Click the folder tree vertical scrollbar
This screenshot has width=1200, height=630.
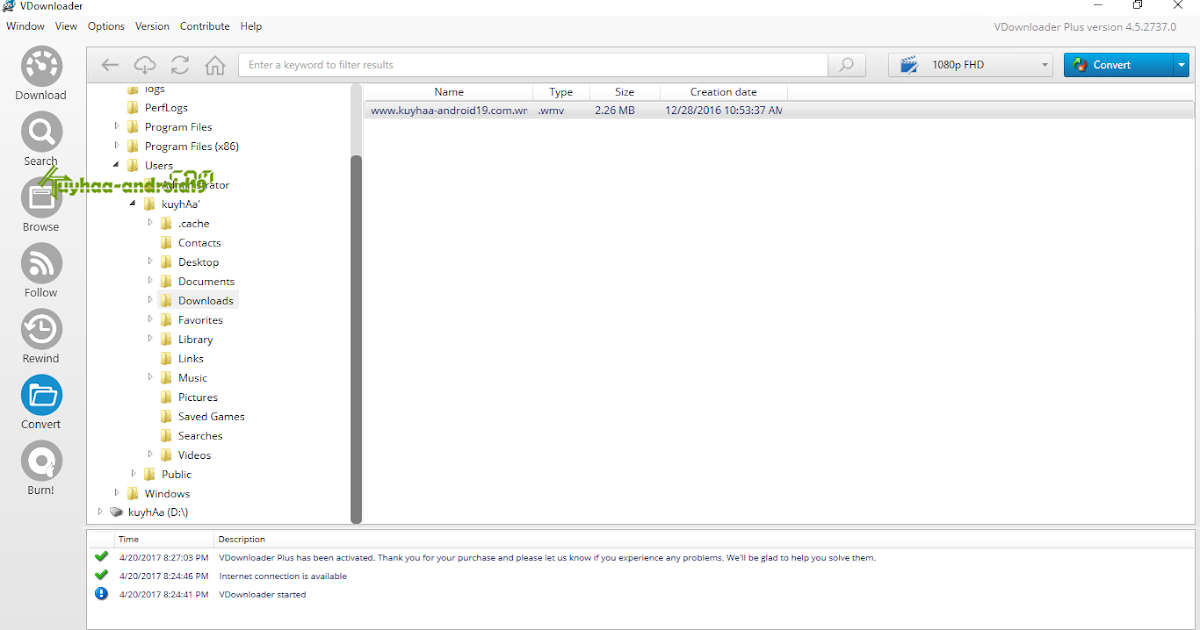356,340
